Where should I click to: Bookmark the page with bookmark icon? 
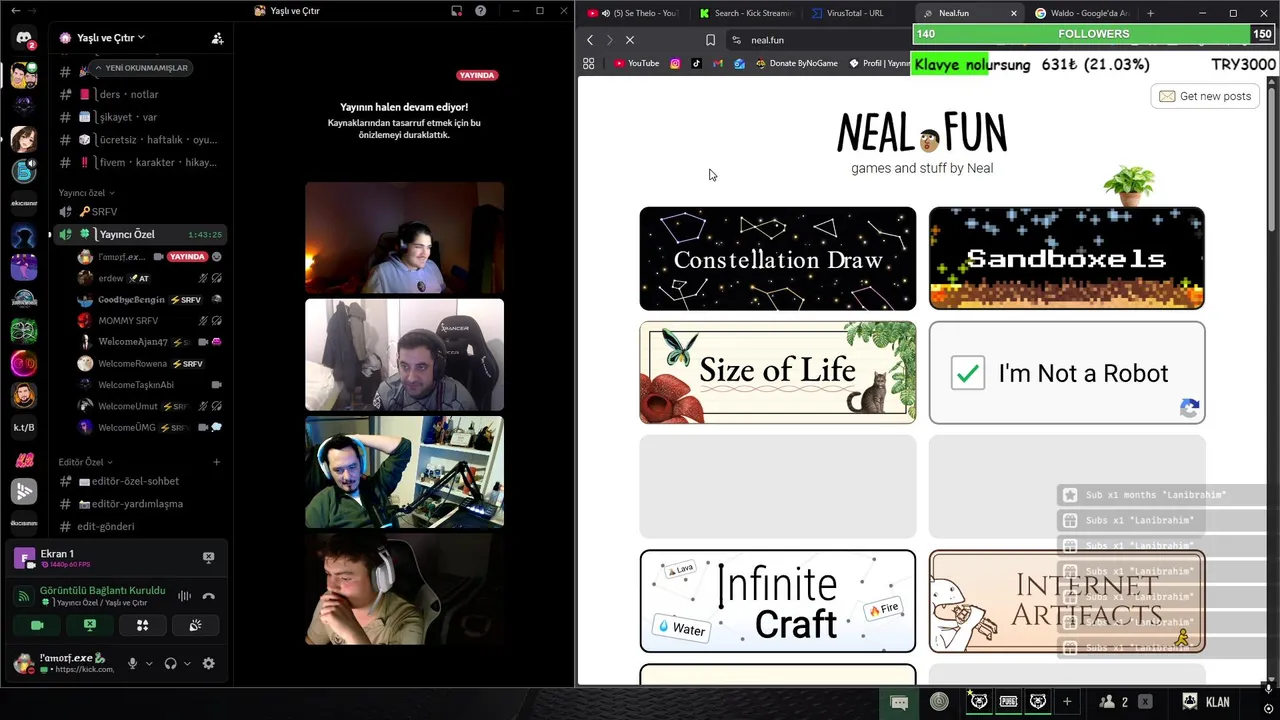(710, 40)
